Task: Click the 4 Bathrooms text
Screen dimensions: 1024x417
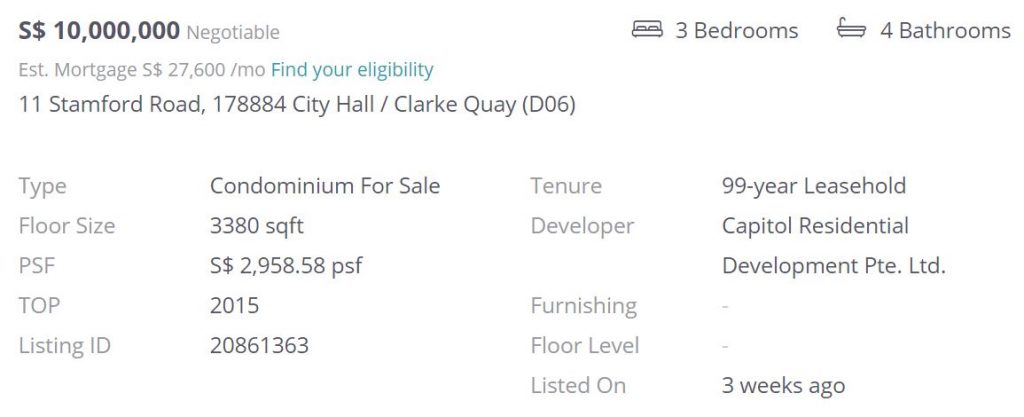Action: [944, 31]
